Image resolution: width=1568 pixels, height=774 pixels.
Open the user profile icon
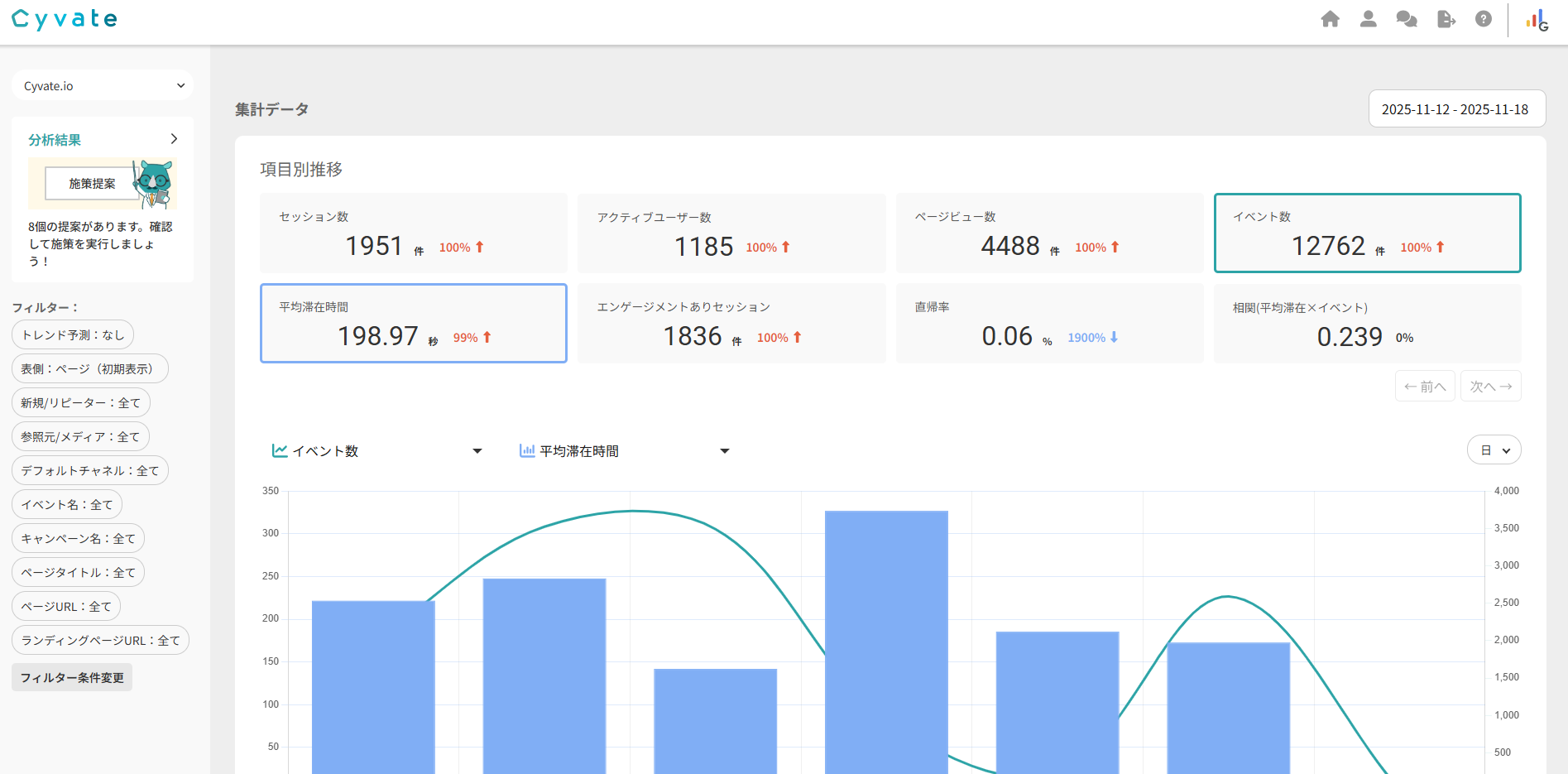coord(1368,19)
